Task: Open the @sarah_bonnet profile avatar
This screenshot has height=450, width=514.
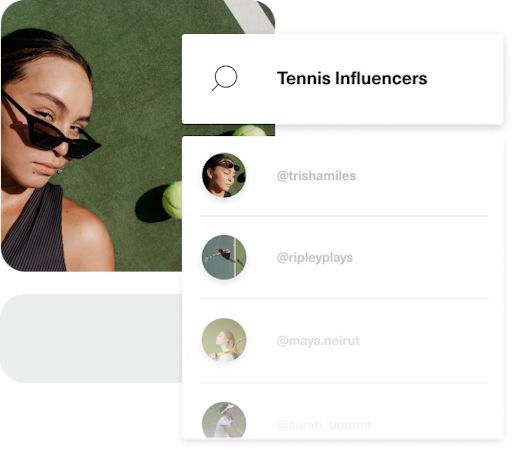Action: coord(224,420)
